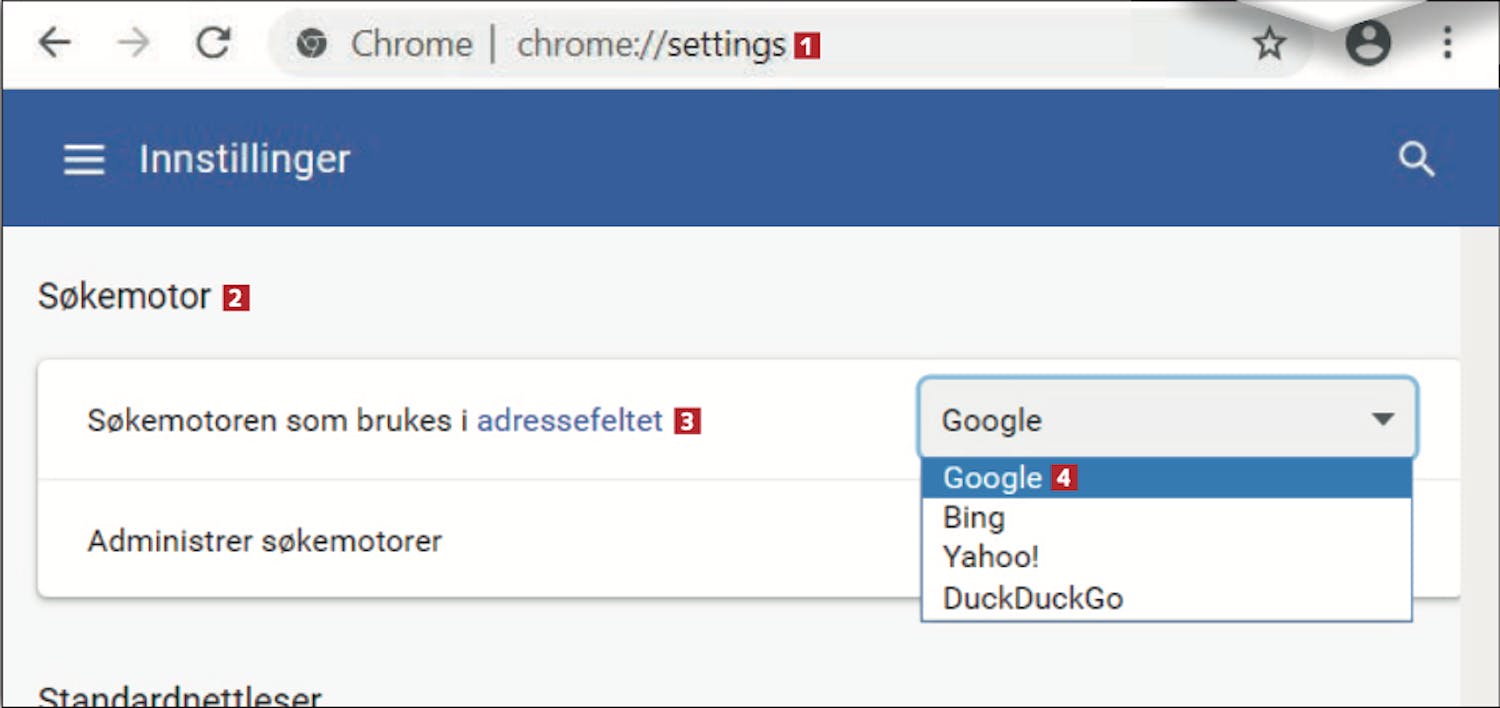Select DuckDuckGo from the dropdown
The height and width of the screenshot is (708, 1500).
pyautogui.click(x=1033, y=598)
